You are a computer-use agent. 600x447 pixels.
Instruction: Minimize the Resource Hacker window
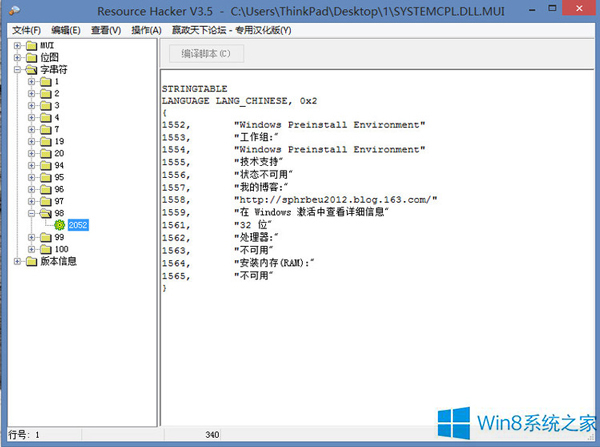click(532, 10)
